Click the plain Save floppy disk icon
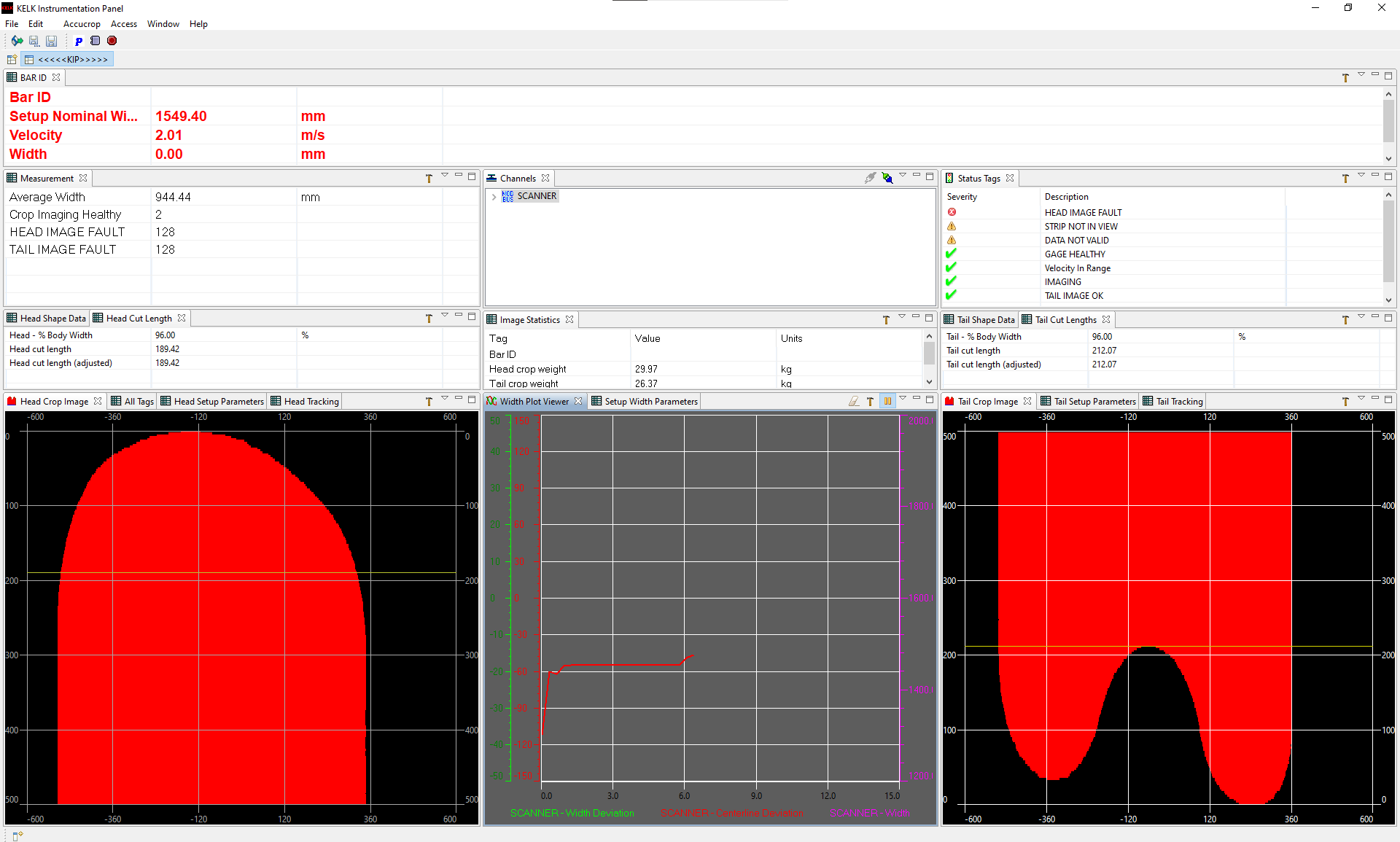Screen dimensions: 1400x842 [x=51, y=41]
